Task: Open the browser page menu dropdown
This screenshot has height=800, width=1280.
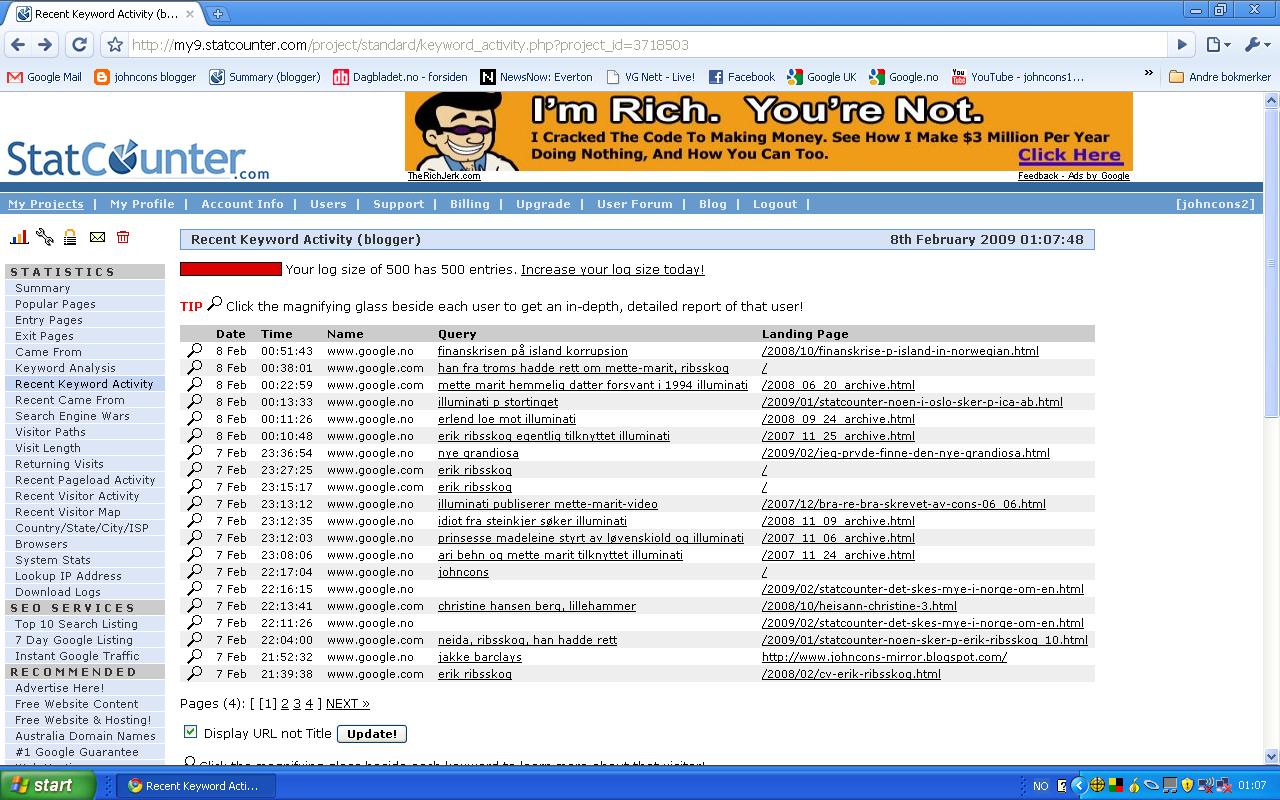Action: (1217, 44)
